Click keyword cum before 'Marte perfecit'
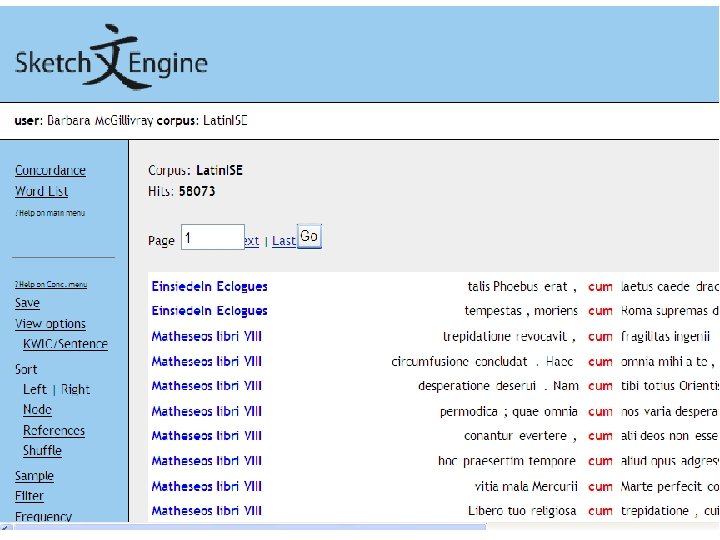Screen dimensions: 720x540 pos(600,487)
